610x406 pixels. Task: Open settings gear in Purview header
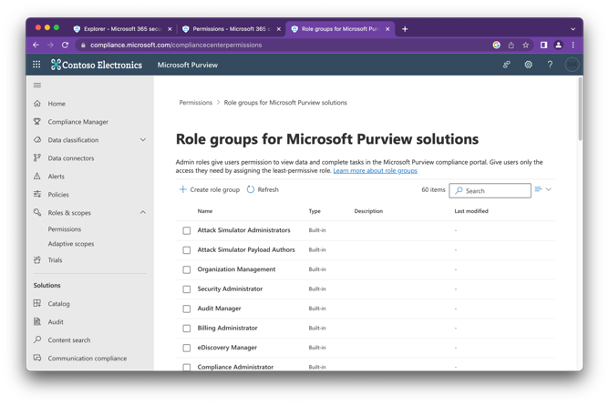pos(528,65)
